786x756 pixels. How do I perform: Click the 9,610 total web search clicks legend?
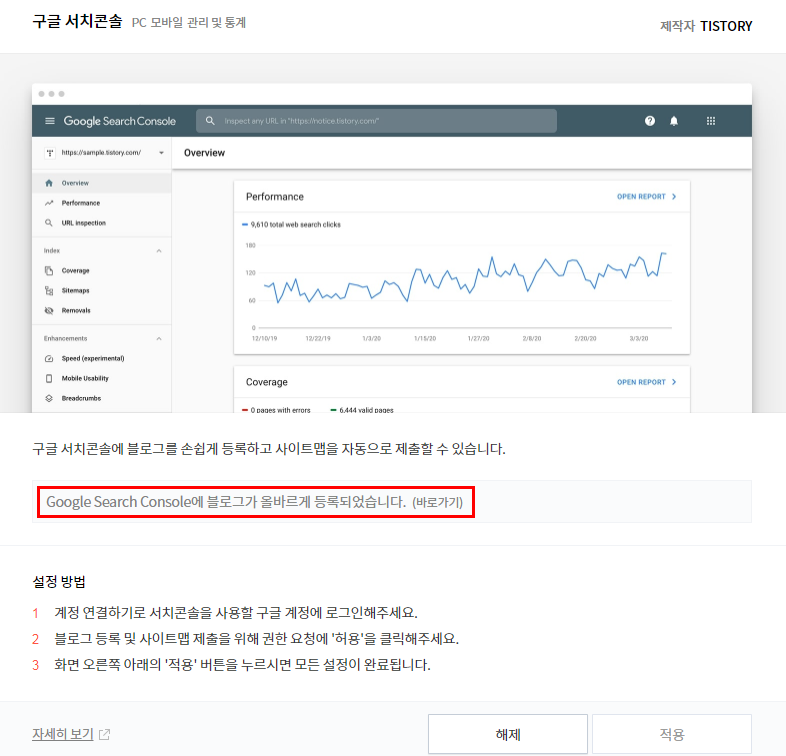[x=291, y=225]
